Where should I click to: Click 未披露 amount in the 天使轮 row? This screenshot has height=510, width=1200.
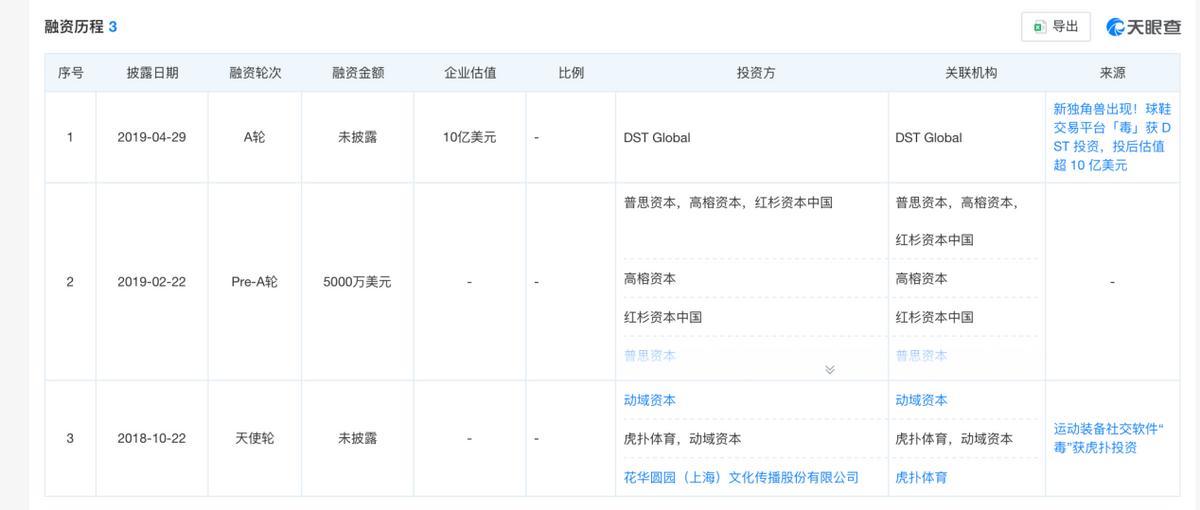358,438
